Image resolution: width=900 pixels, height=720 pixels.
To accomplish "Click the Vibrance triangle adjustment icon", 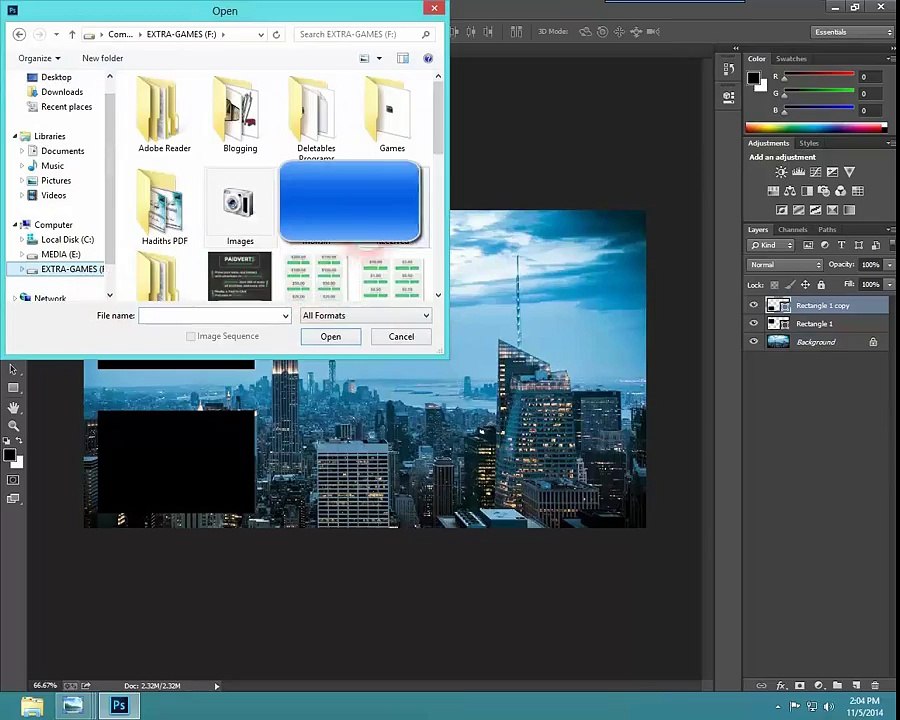I will coord(849,172).
